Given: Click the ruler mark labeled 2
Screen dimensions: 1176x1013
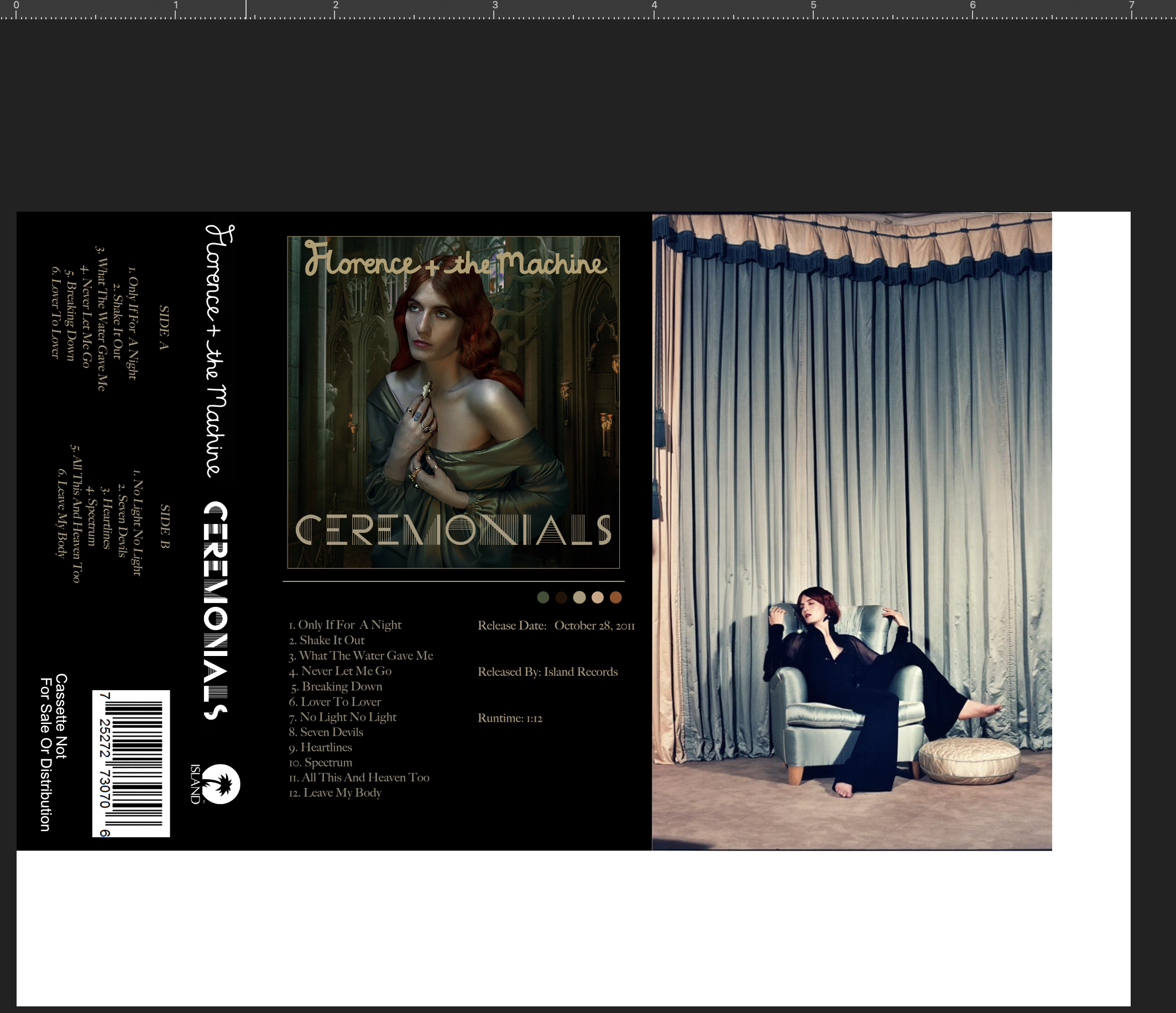Looking at the screenshot, I should (x=336, y=5).
